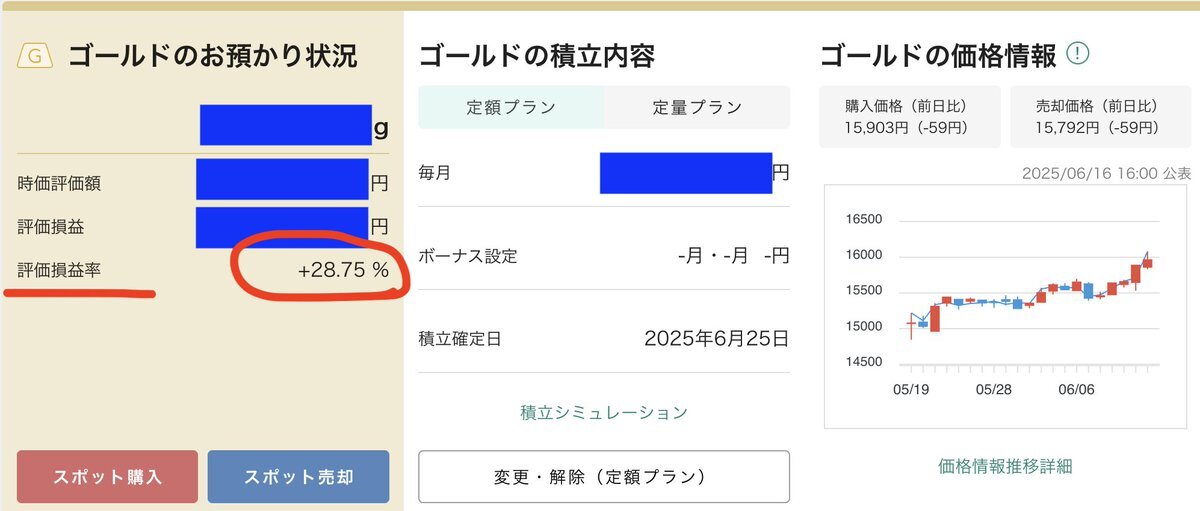Click the gold G icon

35,56
